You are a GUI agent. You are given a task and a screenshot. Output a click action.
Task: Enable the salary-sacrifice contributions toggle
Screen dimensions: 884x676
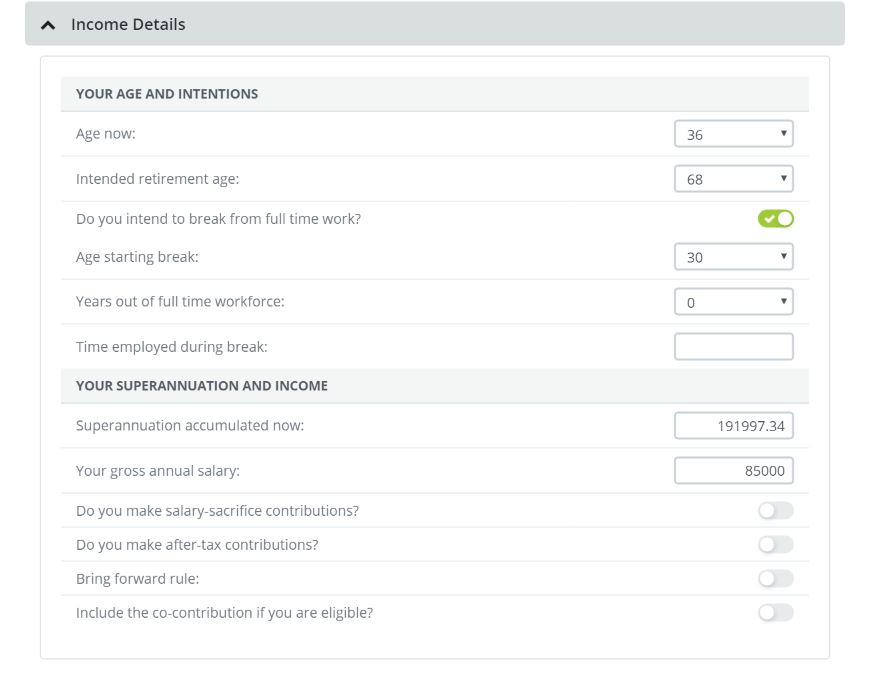point(775,511)
